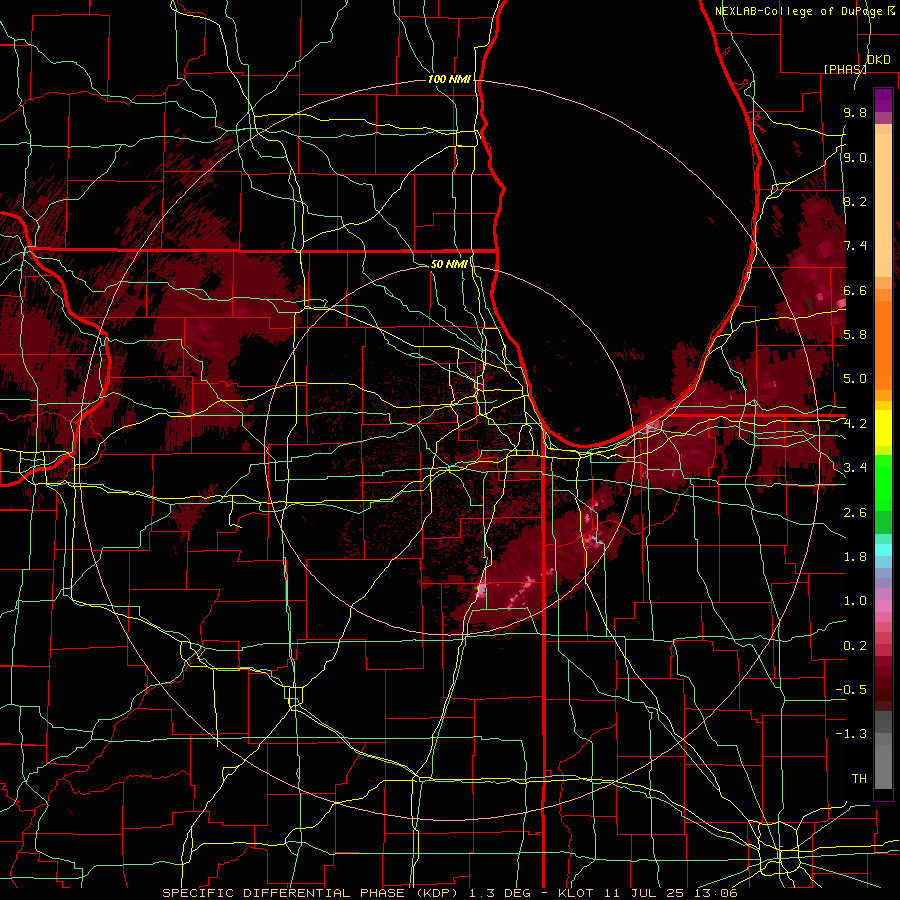Pick the yellow segment of the color bar
This screenshot has width=900, height=900.
tap(883, 428)
